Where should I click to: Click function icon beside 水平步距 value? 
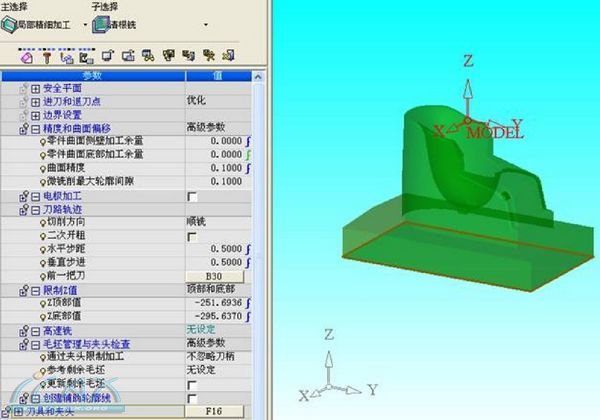248,249
